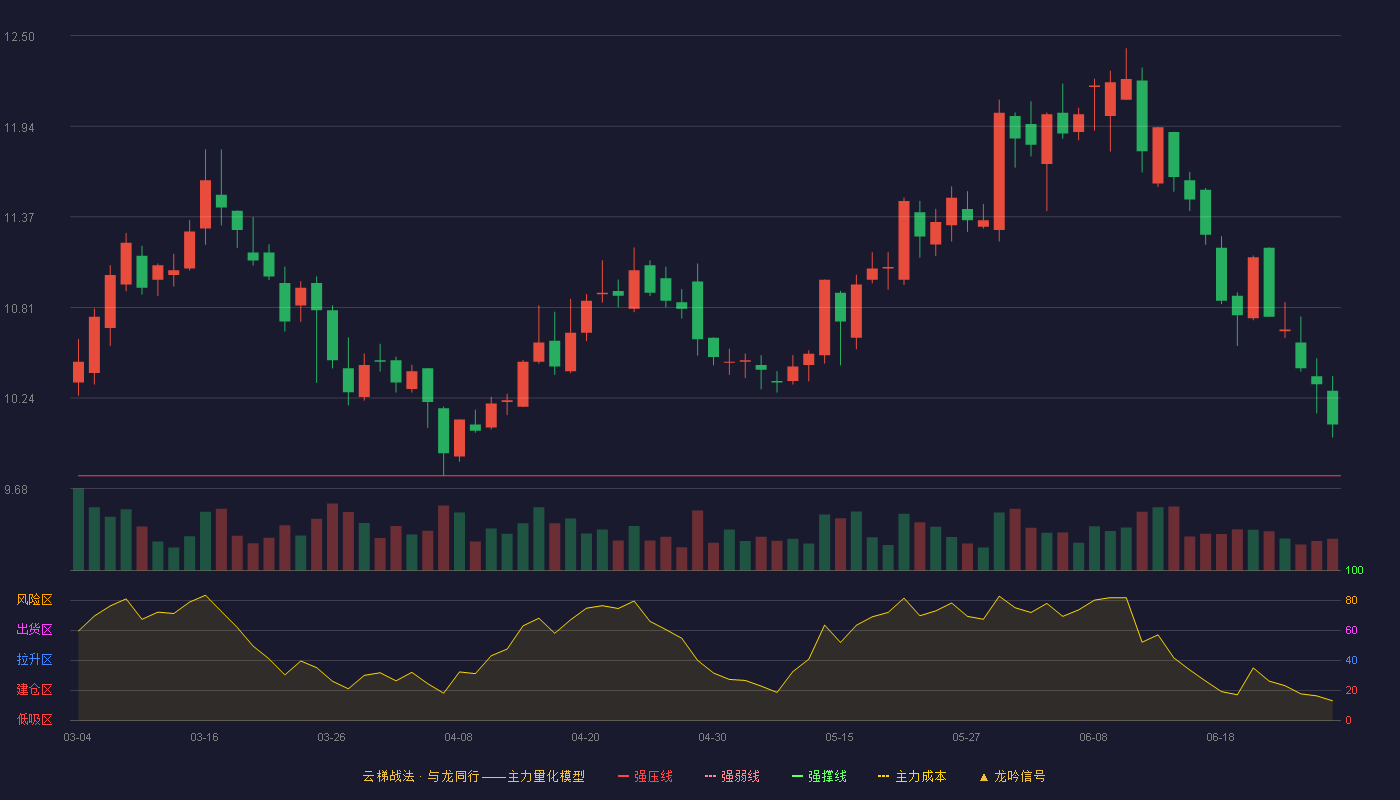Select the 03-26 date label
1400x800 pixels.
(x=331, y=737)
